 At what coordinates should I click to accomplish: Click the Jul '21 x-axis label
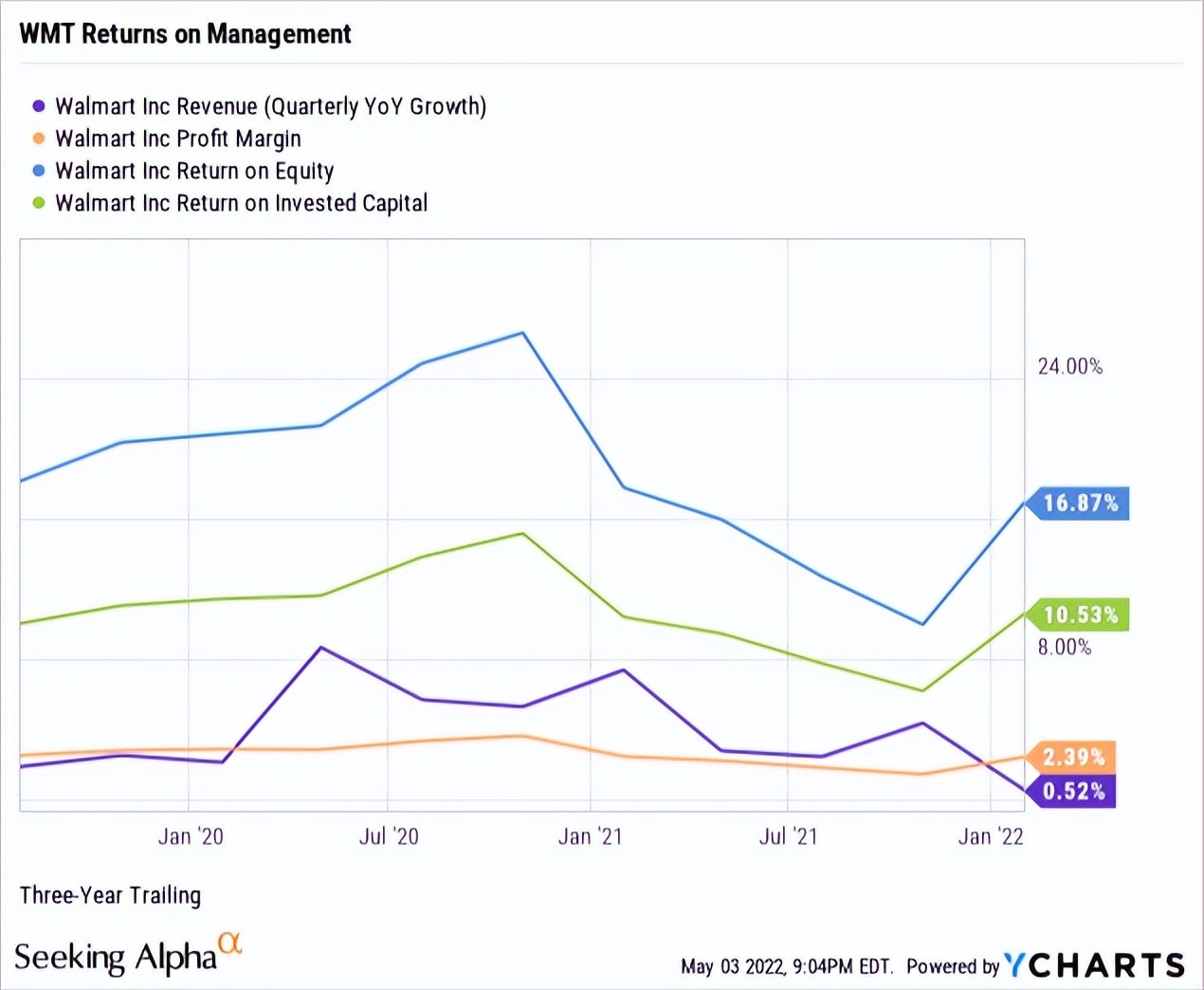789,836
